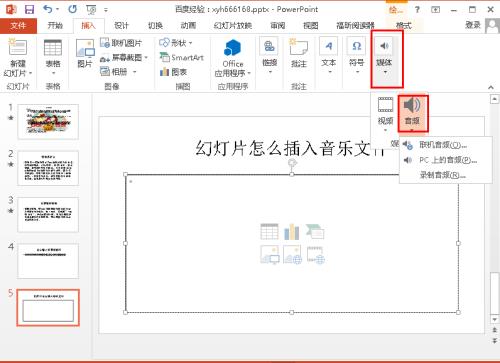Expand the 屏幕截图 dropdown arrow

click(146, 58)
